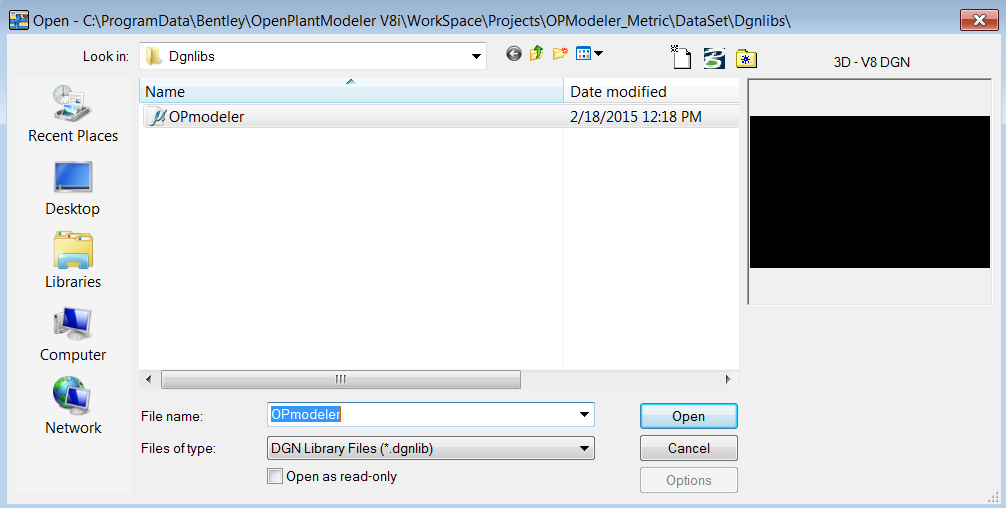This screenshot has height=508, width=1006.
Task: Click the New file icon
Action: 681,57
